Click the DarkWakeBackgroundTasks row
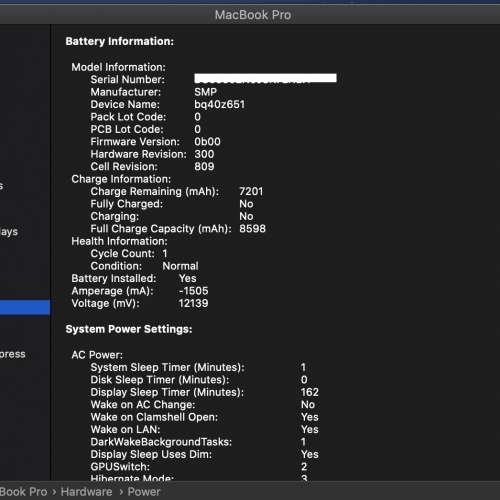 (198, 442)
